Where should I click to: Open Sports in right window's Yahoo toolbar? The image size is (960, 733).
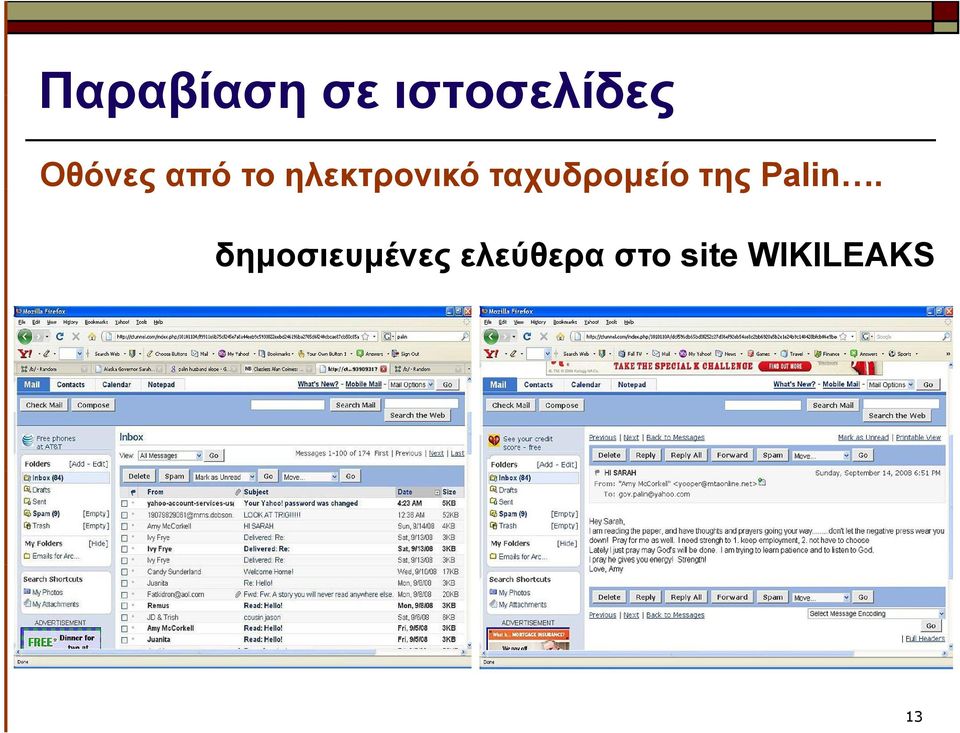tap(900, 353)
